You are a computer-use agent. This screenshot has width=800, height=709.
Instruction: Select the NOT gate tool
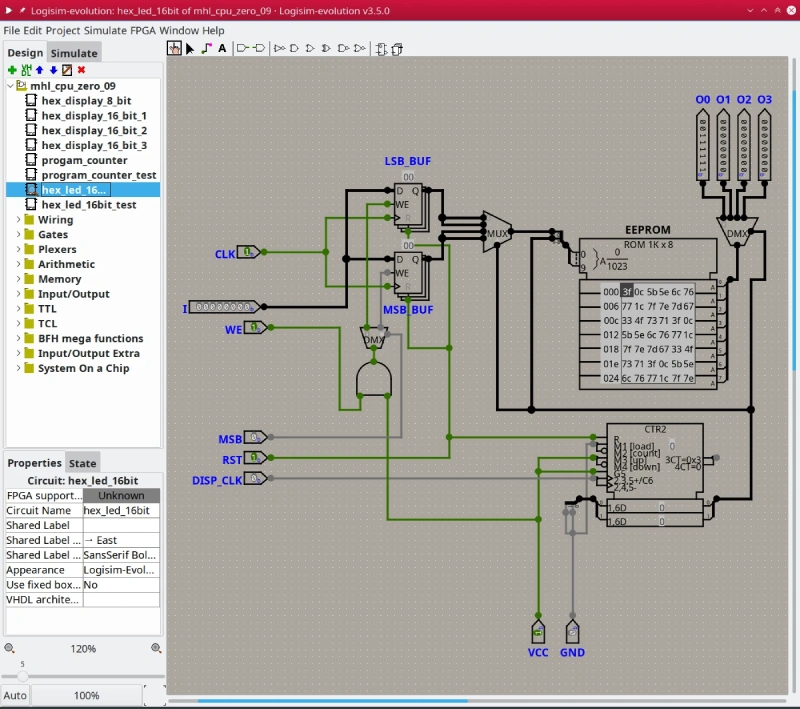(x=279, y=48)
